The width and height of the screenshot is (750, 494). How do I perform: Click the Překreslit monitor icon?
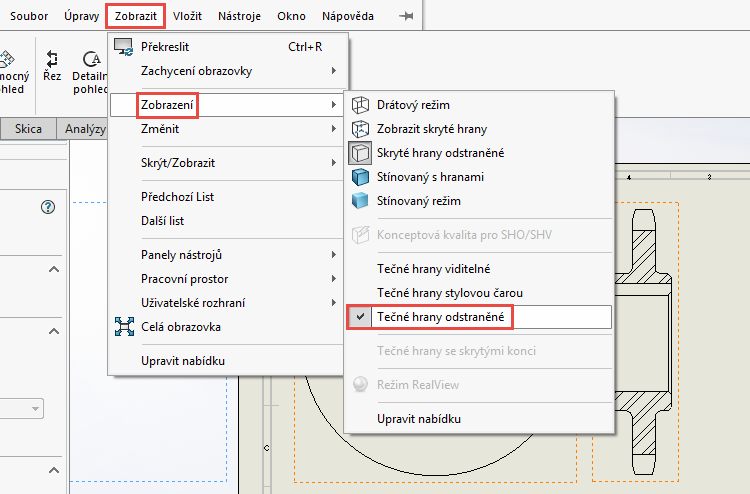pyautogui.click(x=123, y=47)
